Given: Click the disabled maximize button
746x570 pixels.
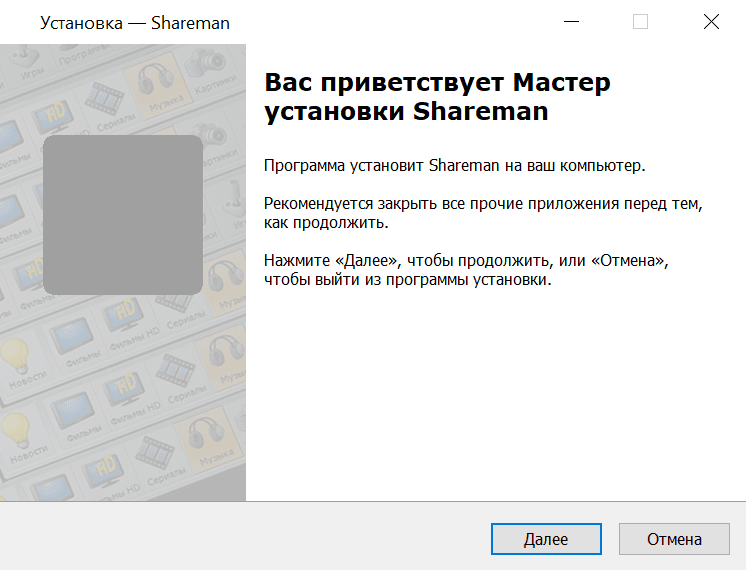Looking at the screenshot, I should click(x=640, y=22).
